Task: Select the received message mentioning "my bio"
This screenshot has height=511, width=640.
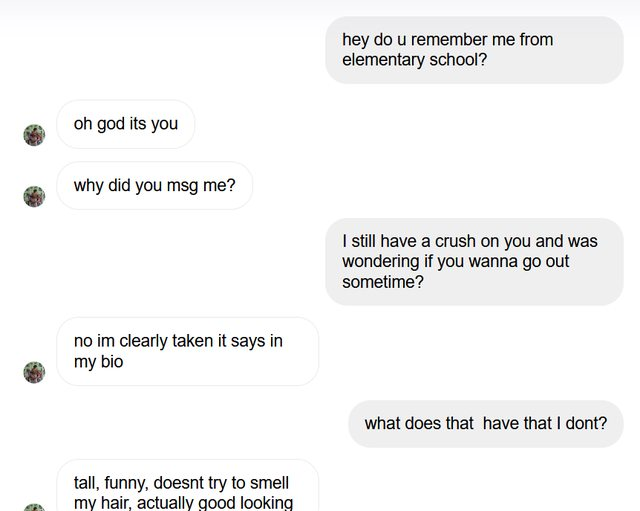Action: click(x=188, y=351)
